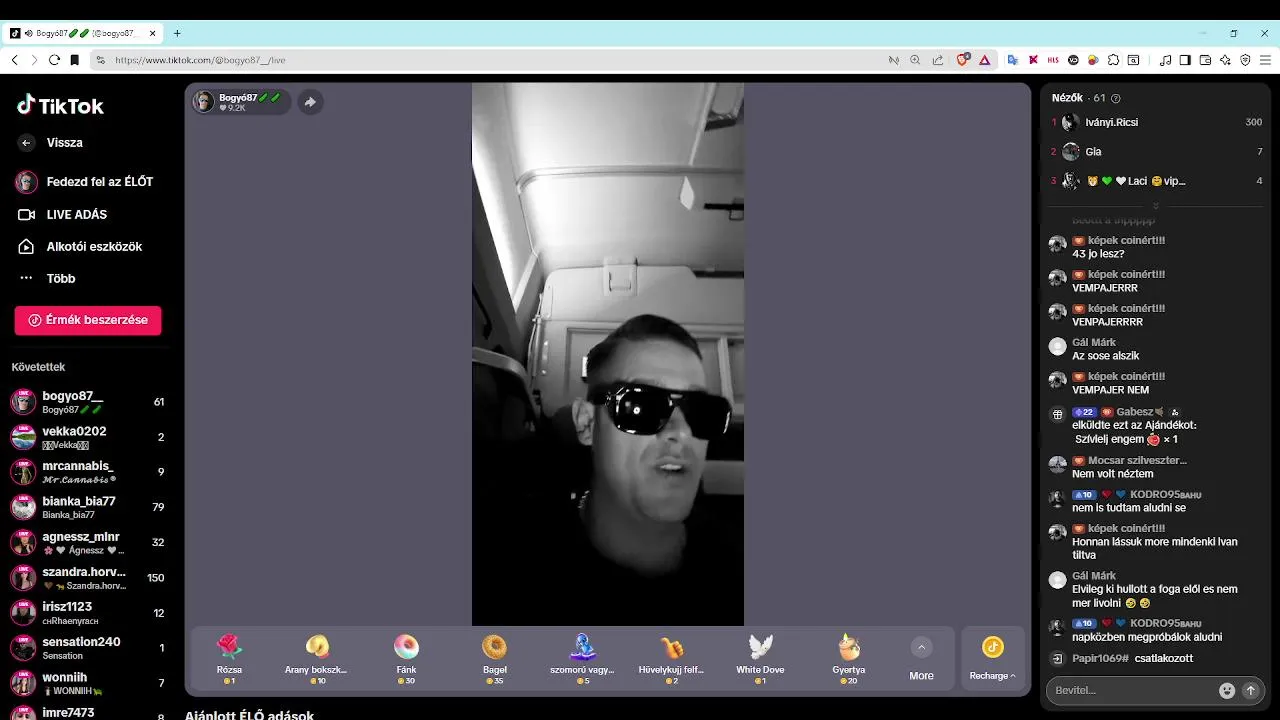The image size is (1280, 720).
Task: Click Érmék beszerzése button
Action: [88, 320]
